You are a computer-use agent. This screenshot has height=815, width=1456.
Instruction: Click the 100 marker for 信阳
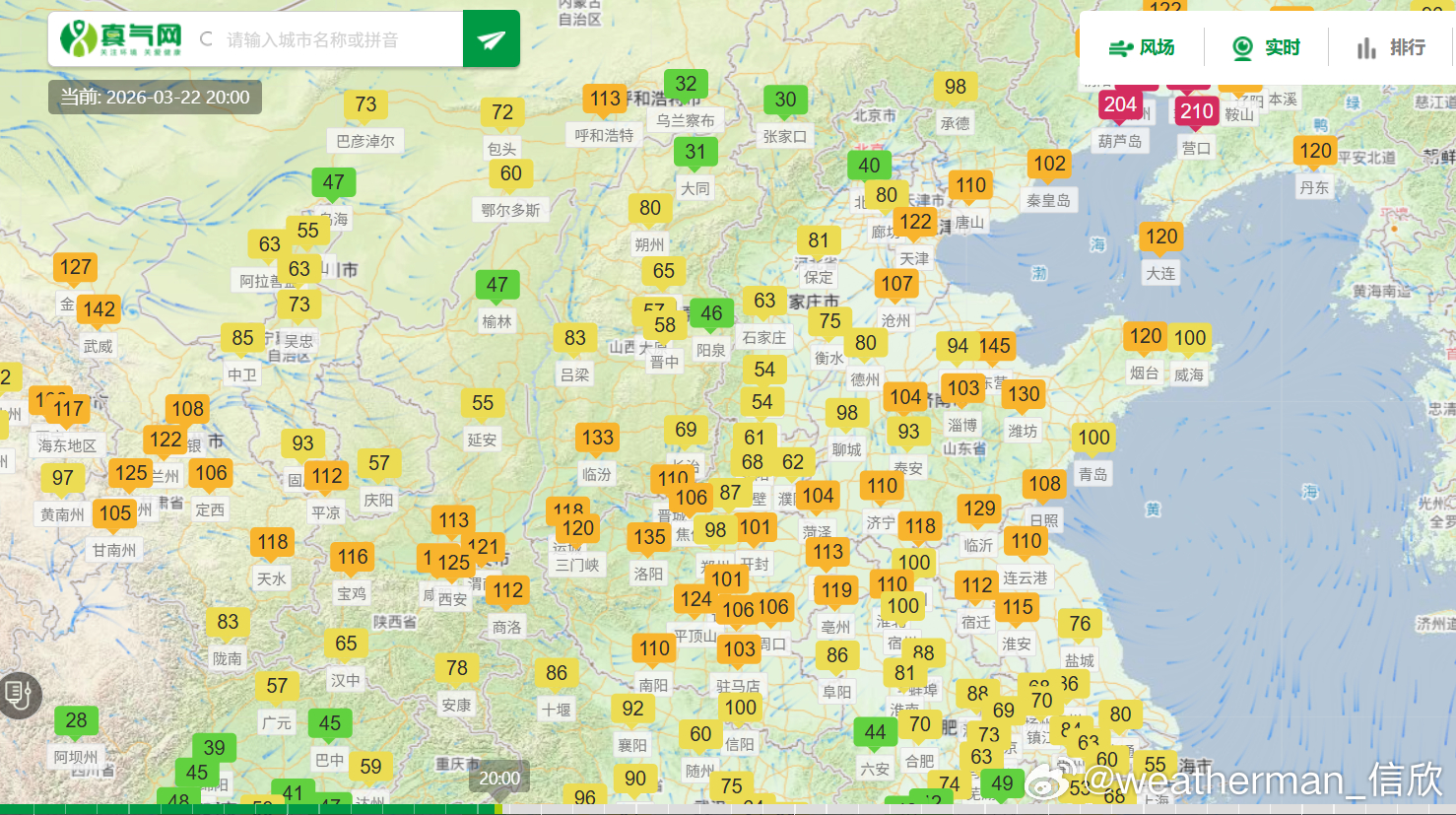[x=741, y=708]
